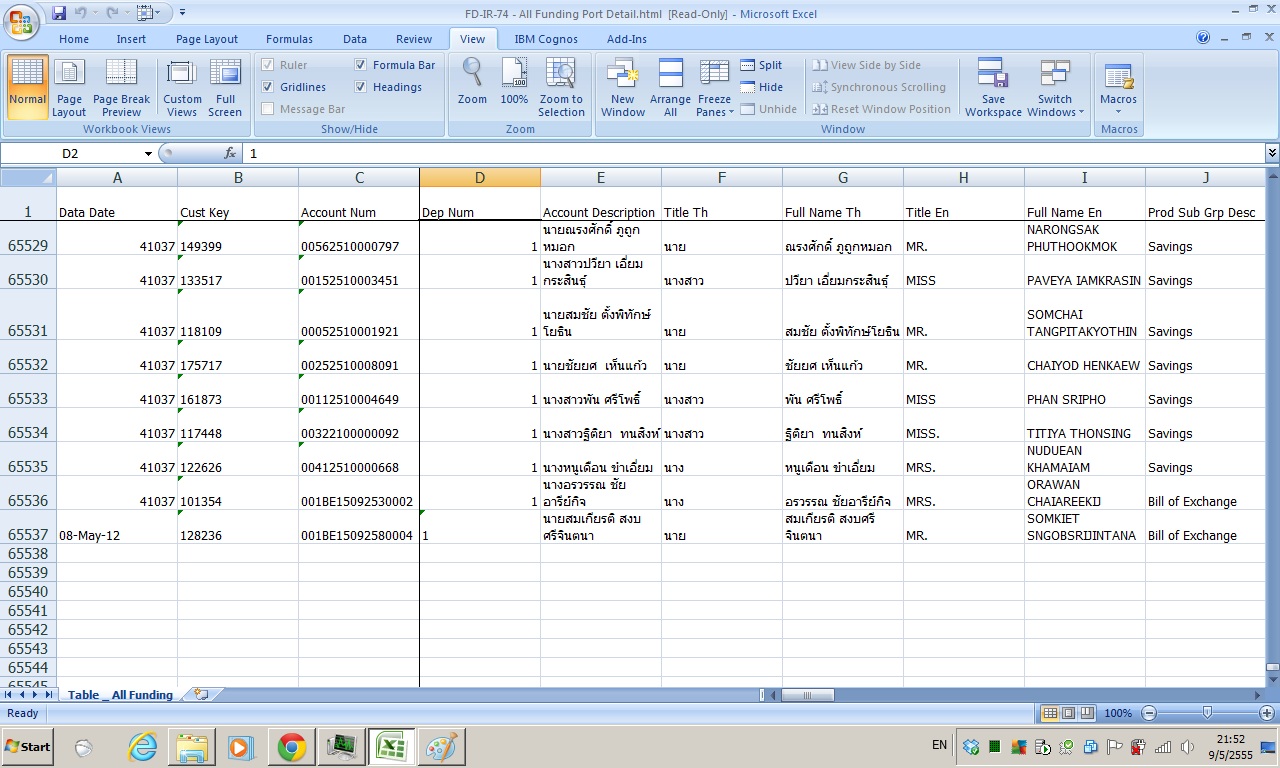Open Paint from the taskbar

441,747
